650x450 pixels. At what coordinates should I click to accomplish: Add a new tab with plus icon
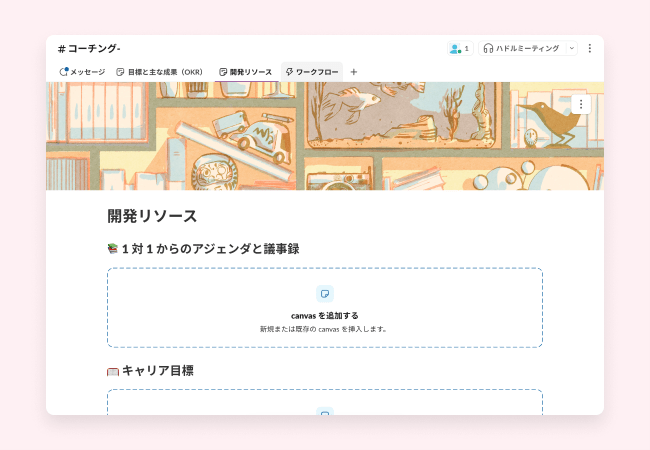[353, 72]
